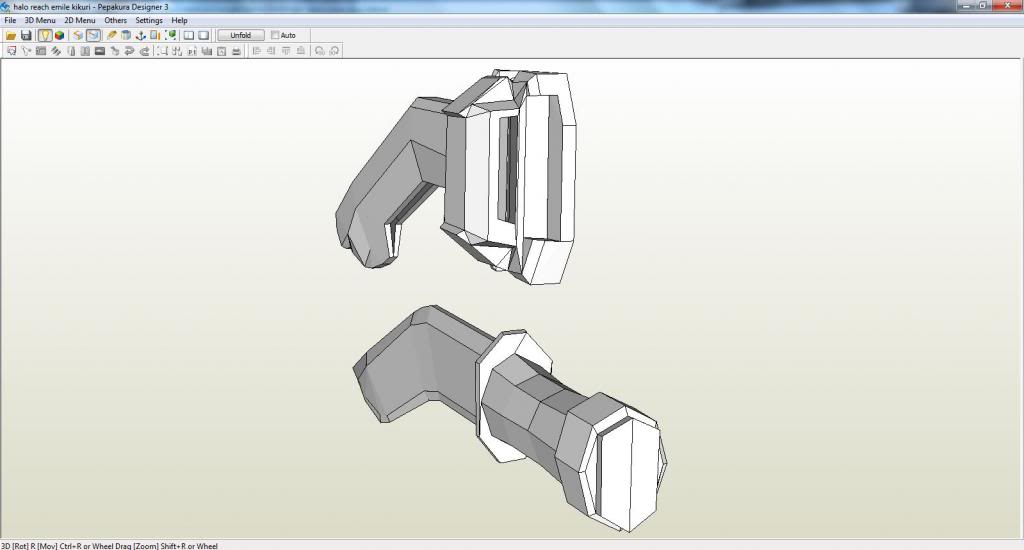
Task: Open the File menu
Action: point(10,20)
